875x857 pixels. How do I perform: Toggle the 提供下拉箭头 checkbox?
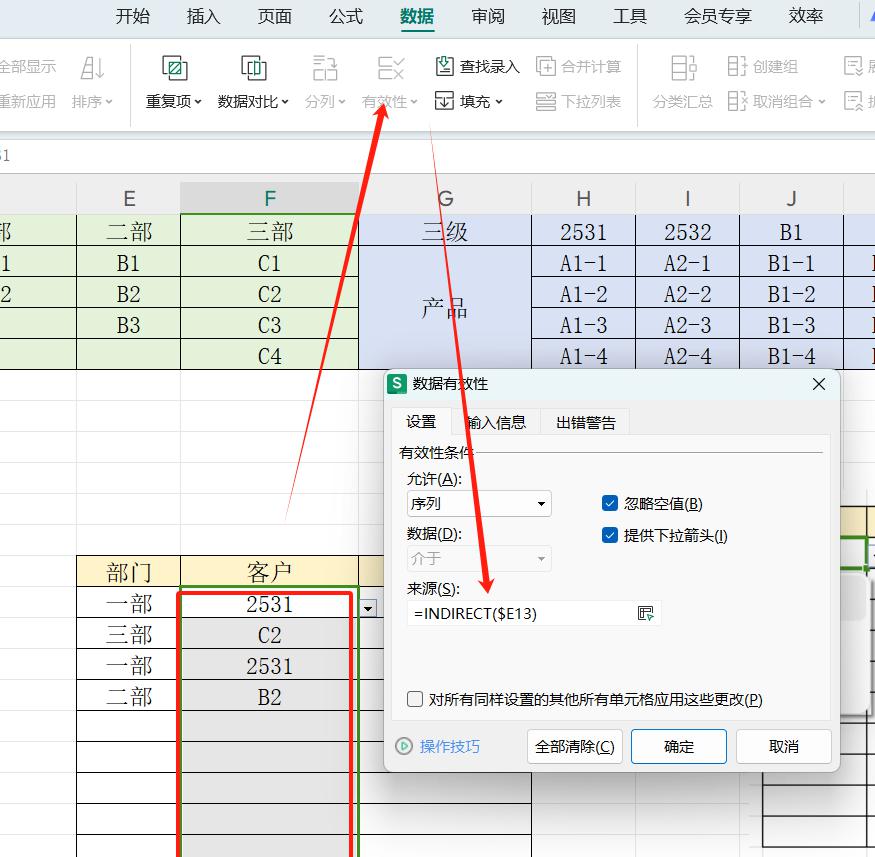609,535
